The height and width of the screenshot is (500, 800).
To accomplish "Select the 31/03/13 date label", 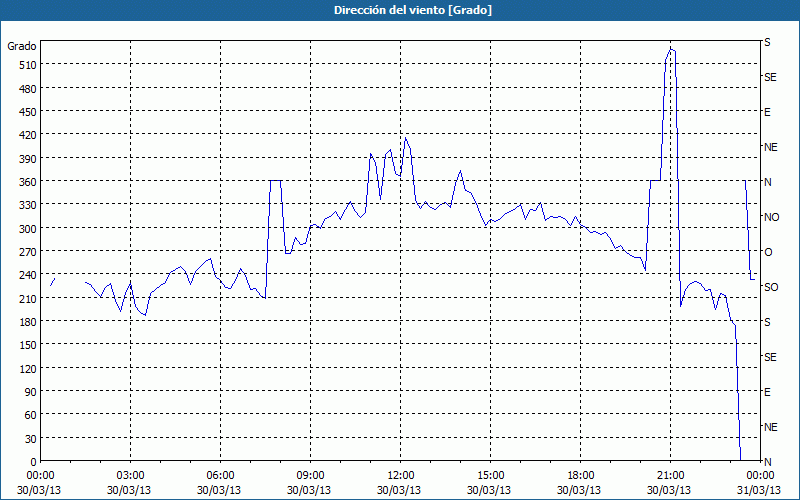I will coord(760,490).
